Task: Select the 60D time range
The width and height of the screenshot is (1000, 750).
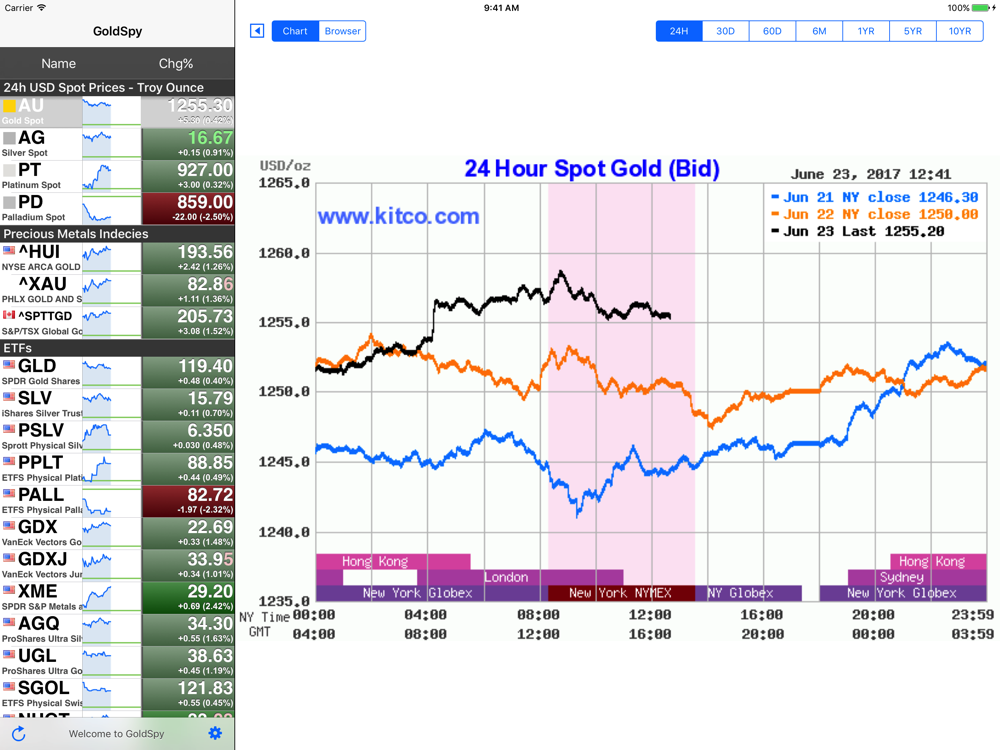Action: click(772, 31)
